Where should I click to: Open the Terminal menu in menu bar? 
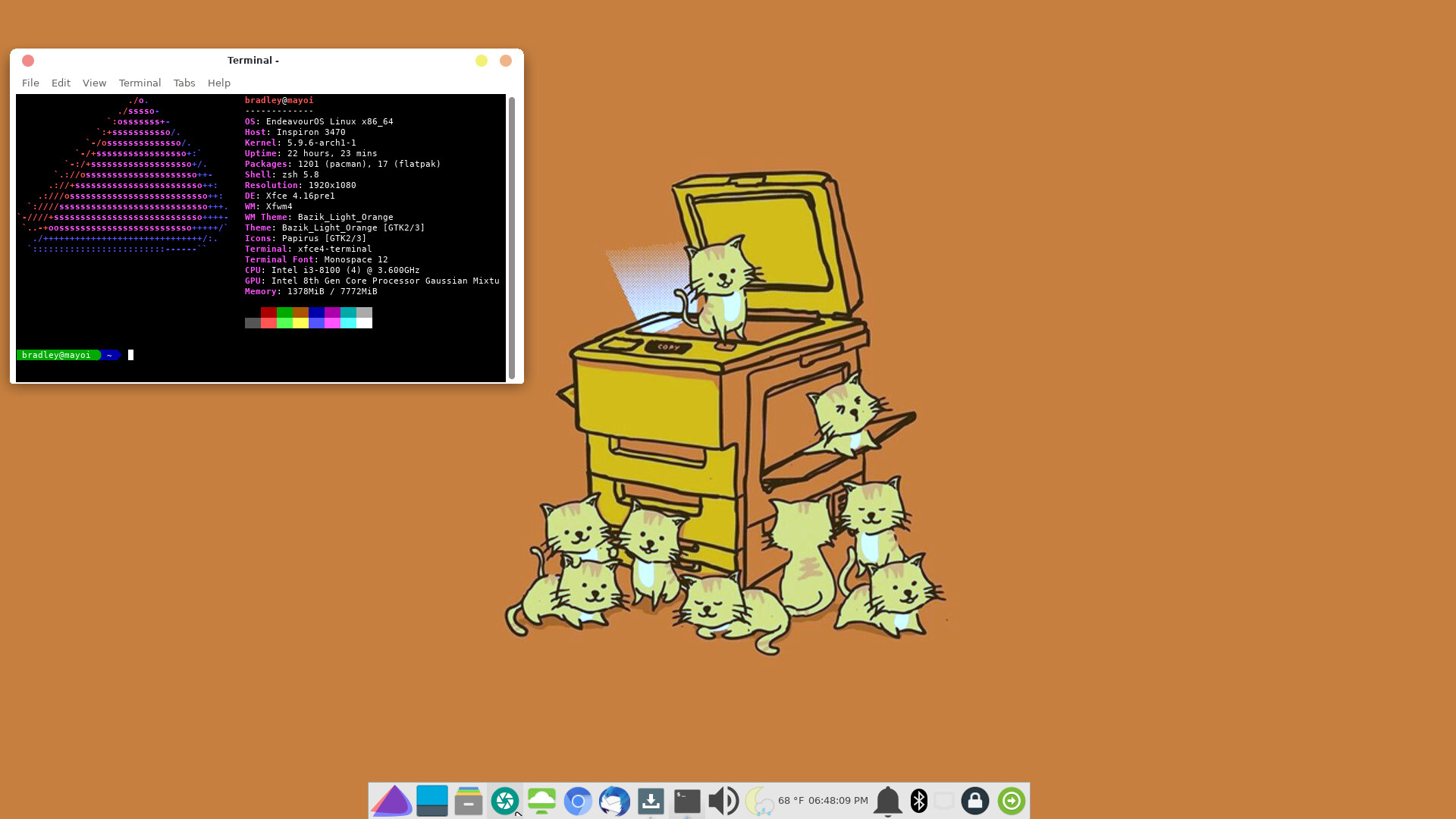point(140,83)
